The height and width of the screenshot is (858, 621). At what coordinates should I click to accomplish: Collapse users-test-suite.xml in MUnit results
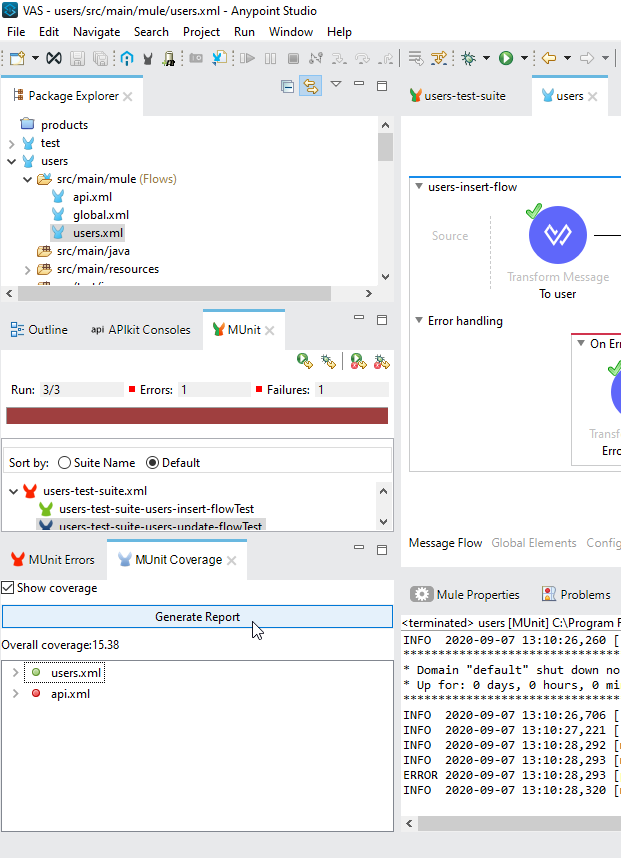coord(14,491)
